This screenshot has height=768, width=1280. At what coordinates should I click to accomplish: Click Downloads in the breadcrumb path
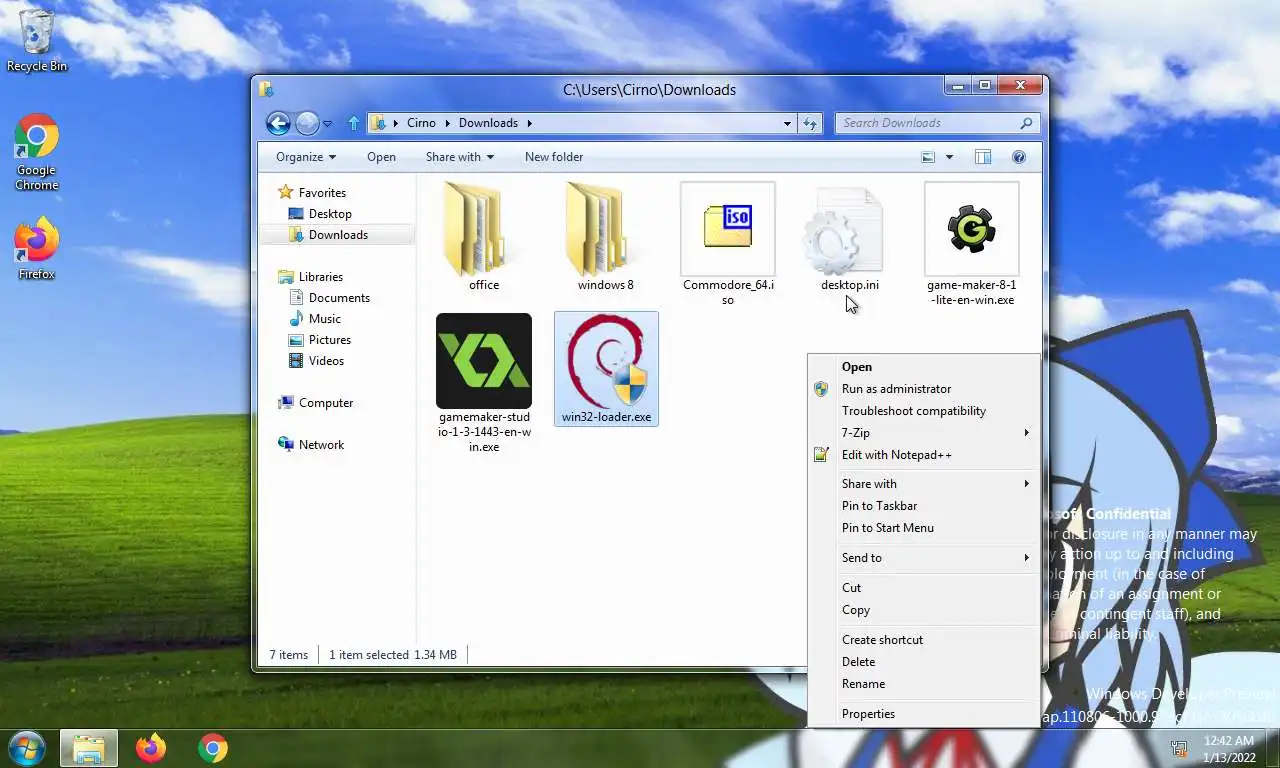point(488,123)
